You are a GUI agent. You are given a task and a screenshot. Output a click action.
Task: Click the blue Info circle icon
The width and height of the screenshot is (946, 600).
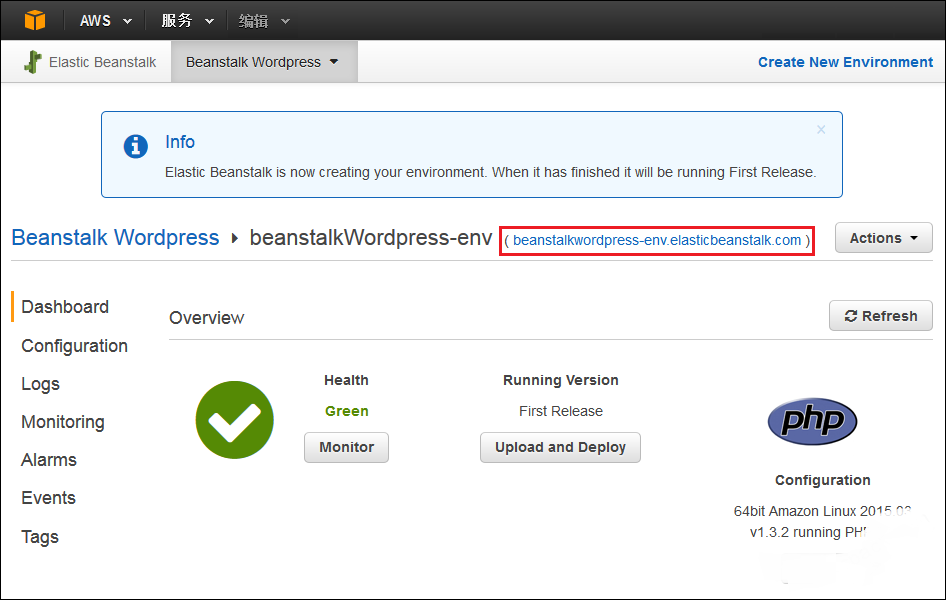click(135, 147)
